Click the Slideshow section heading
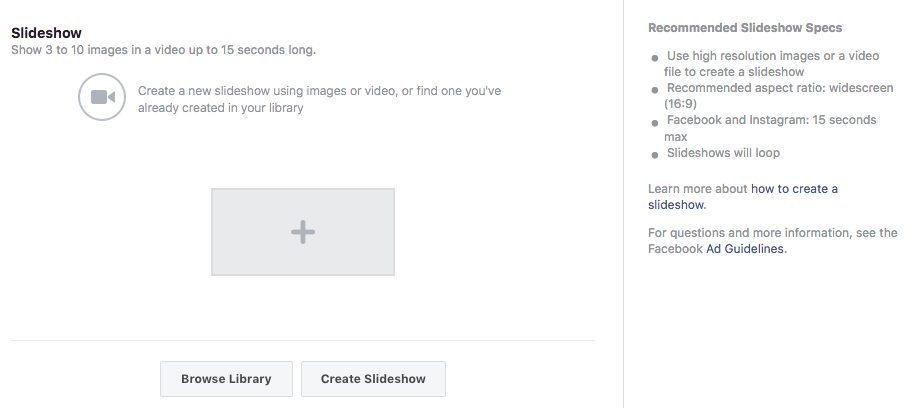The image size is (914, 408). tap(46, 33)
